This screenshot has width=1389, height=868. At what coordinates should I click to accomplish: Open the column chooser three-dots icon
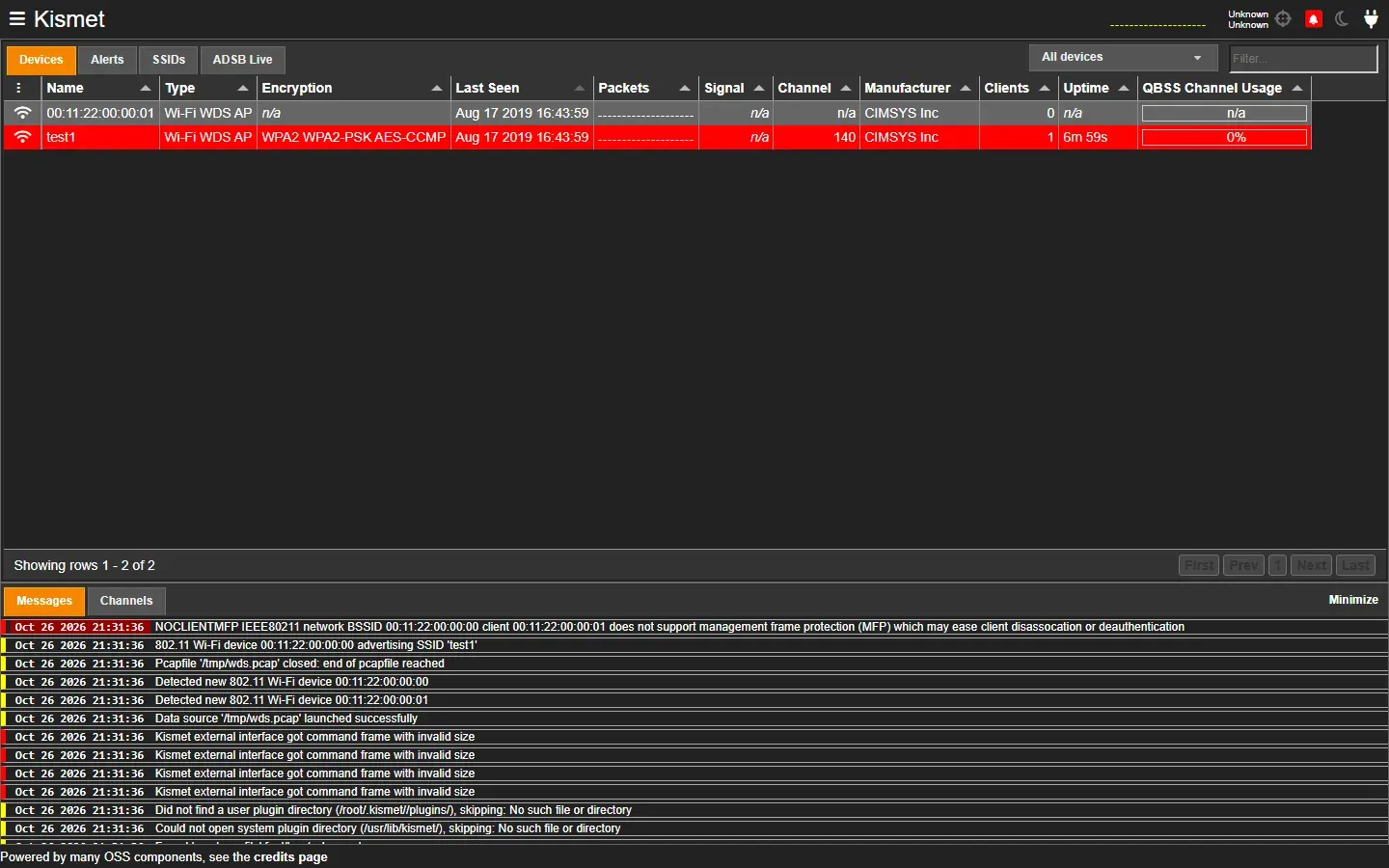coord(18,88)
